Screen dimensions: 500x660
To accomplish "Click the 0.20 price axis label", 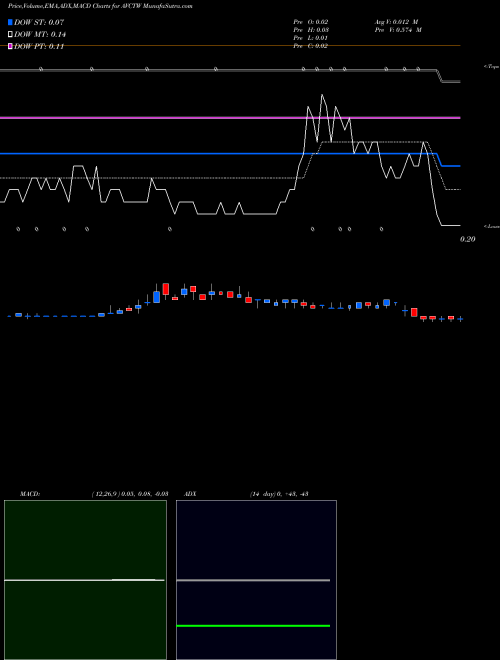I will (x=468, y=239).
